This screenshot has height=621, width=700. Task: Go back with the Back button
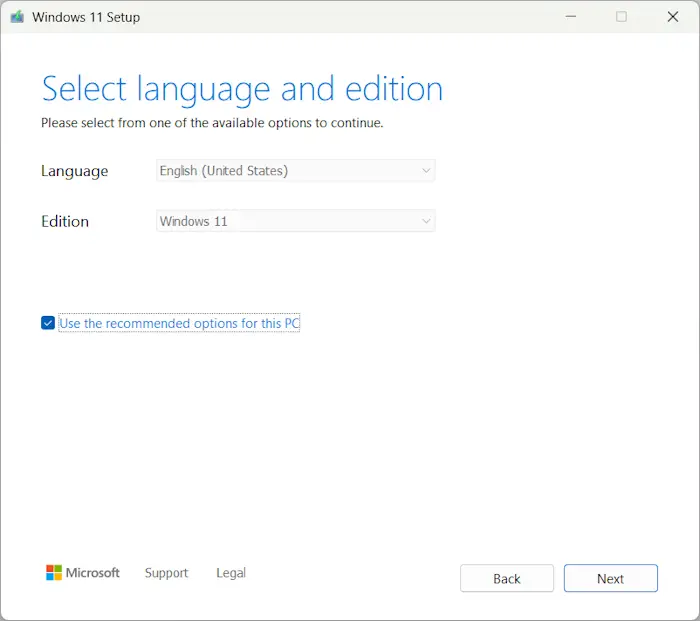click(x=507, y=579)
